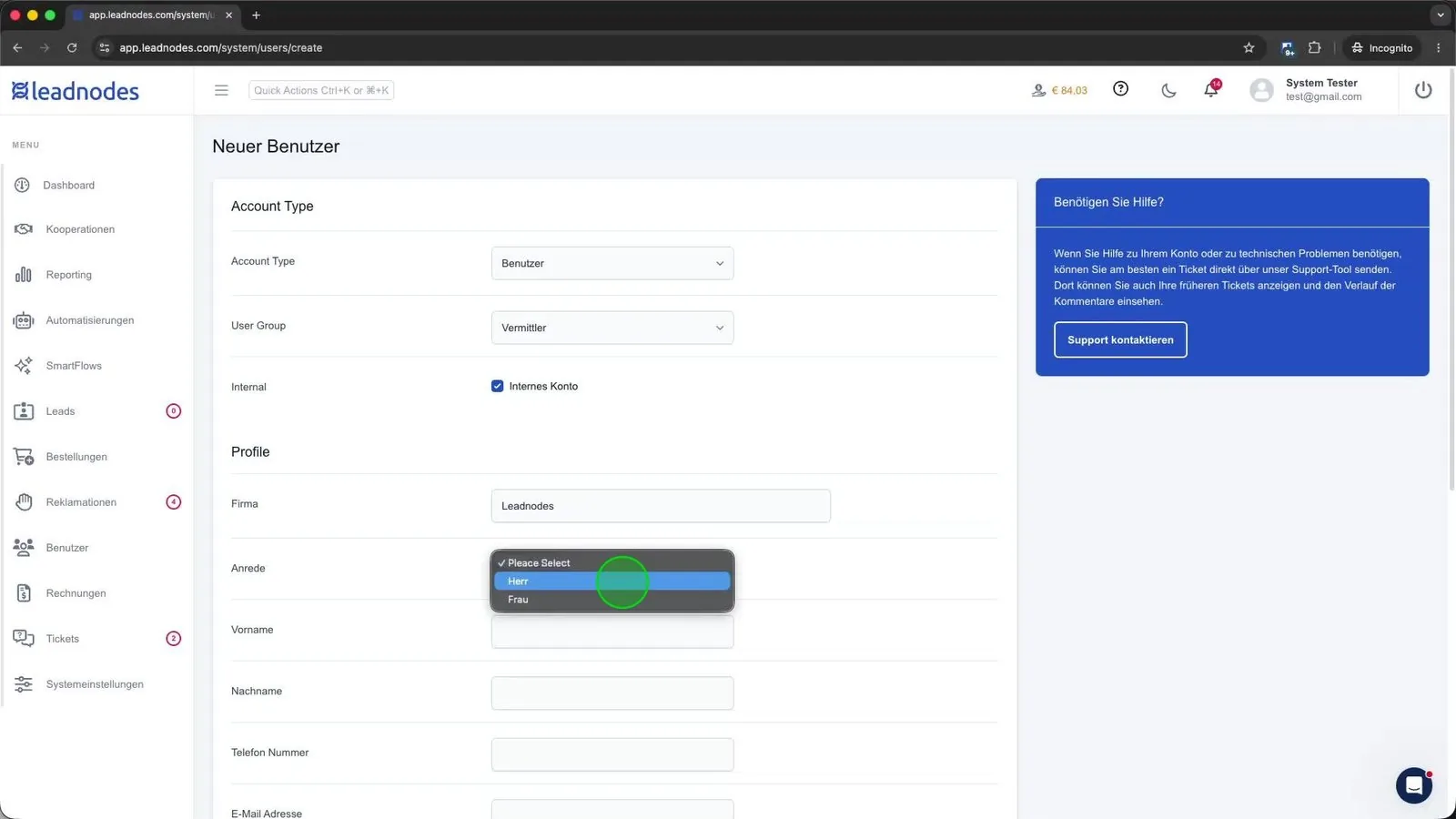Go to Kooperationen menu item
The image size is (1456, 819).
click(x=80, y=229)
